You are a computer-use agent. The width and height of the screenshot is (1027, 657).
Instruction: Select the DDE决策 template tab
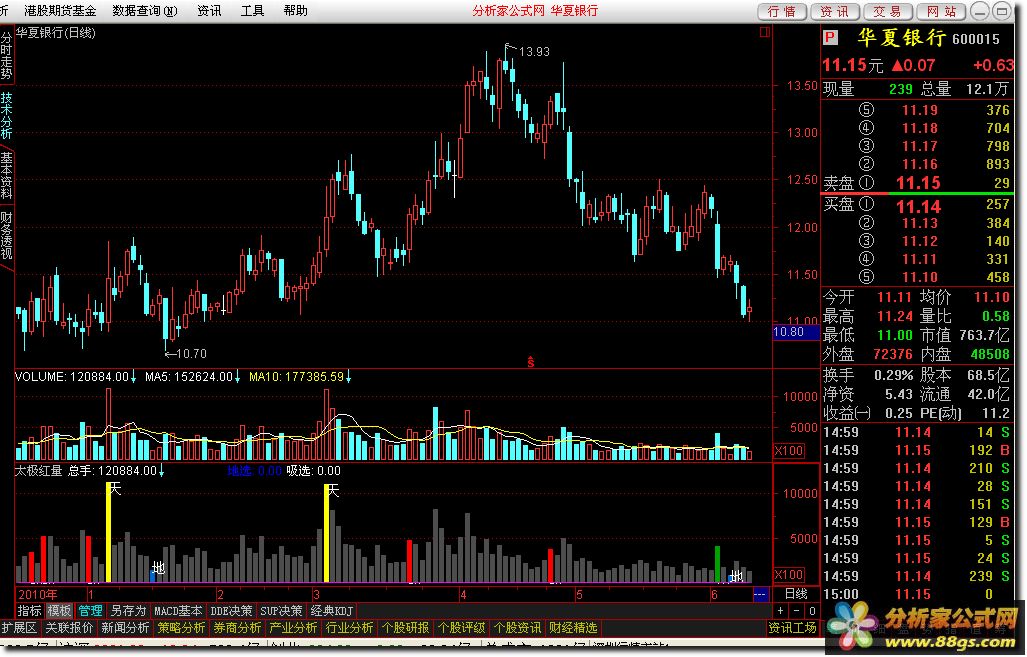click(231, 610)
